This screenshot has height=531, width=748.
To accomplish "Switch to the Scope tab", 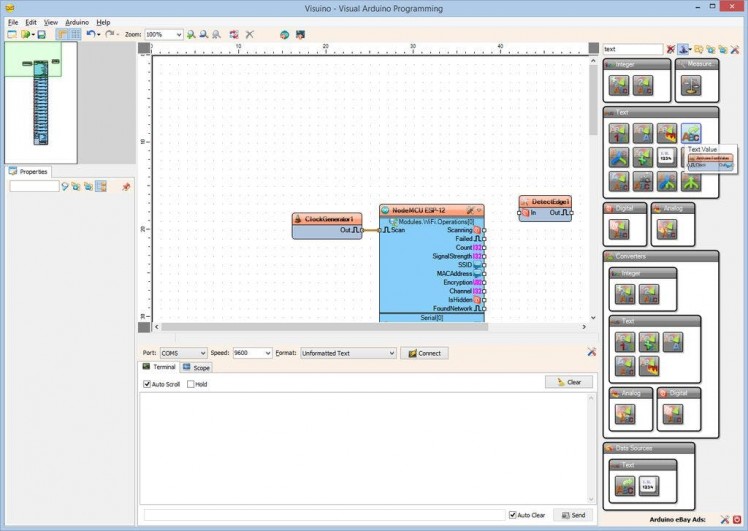I will pyautogui.click(x=196, y=367).
